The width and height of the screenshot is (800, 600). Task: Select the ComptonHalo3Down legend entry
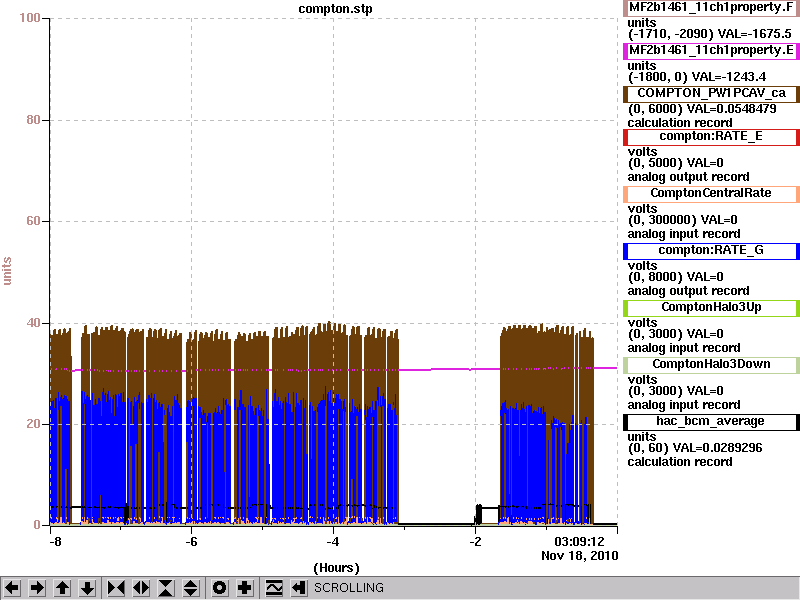coord(711,365)
